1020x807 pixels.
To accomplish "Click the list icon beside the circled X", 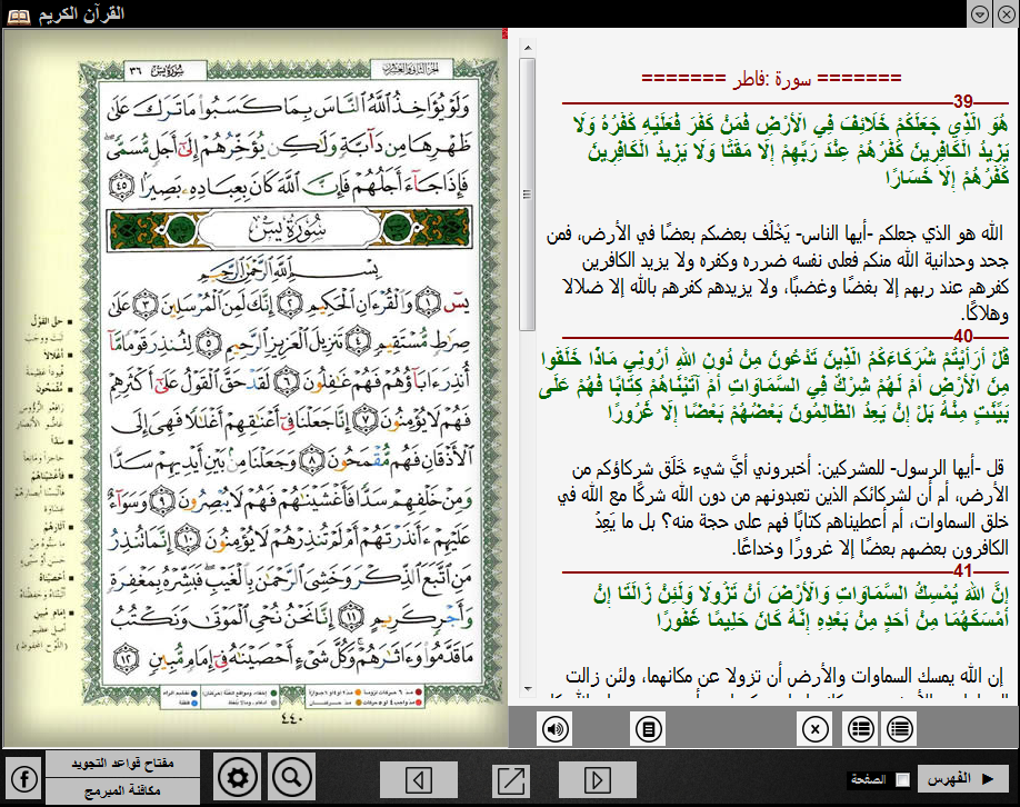I will (x=858, y=728).
